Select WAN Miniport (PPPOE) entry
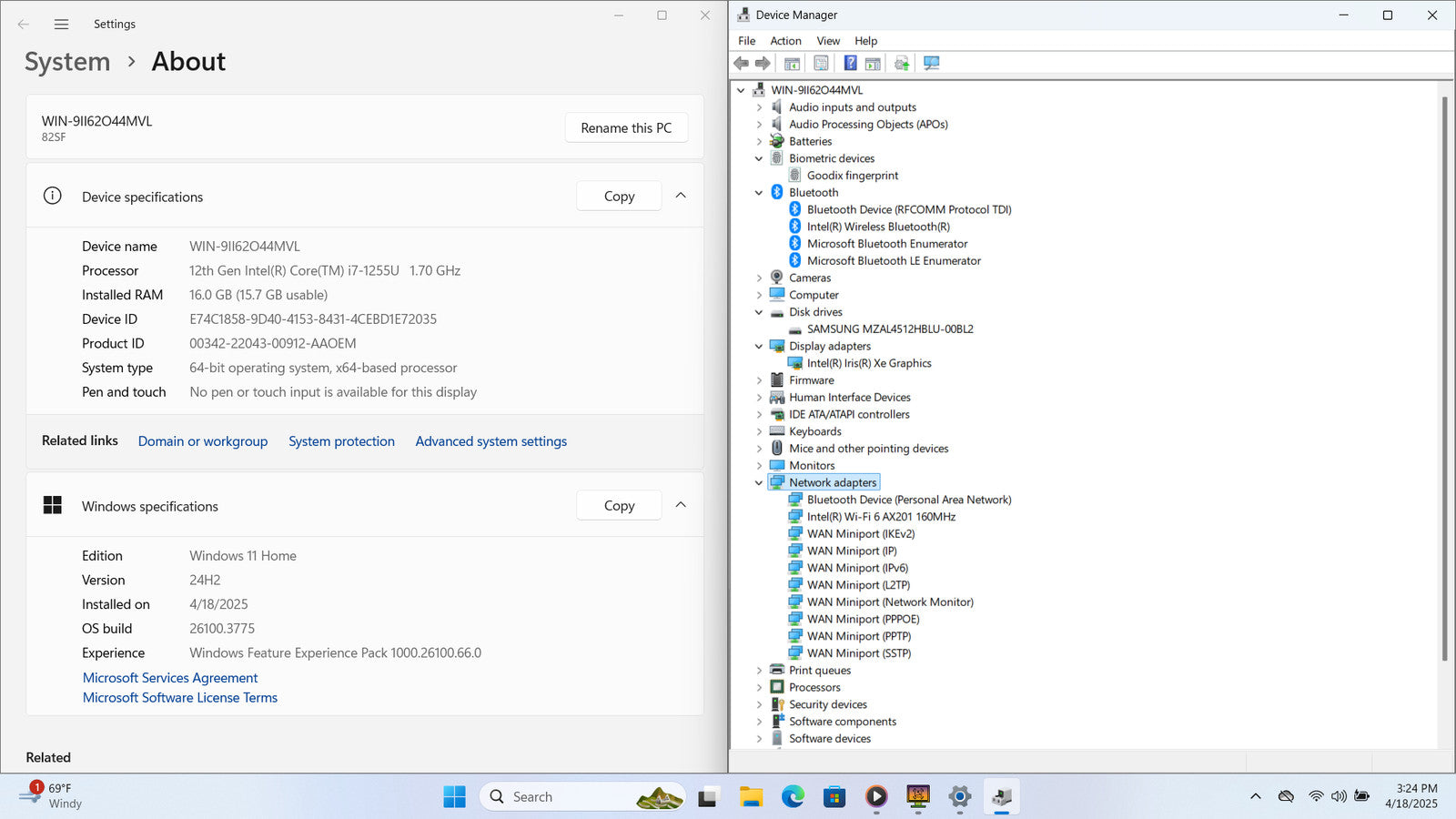Viewport: 1456px width, 819px height. coord(863,619)
